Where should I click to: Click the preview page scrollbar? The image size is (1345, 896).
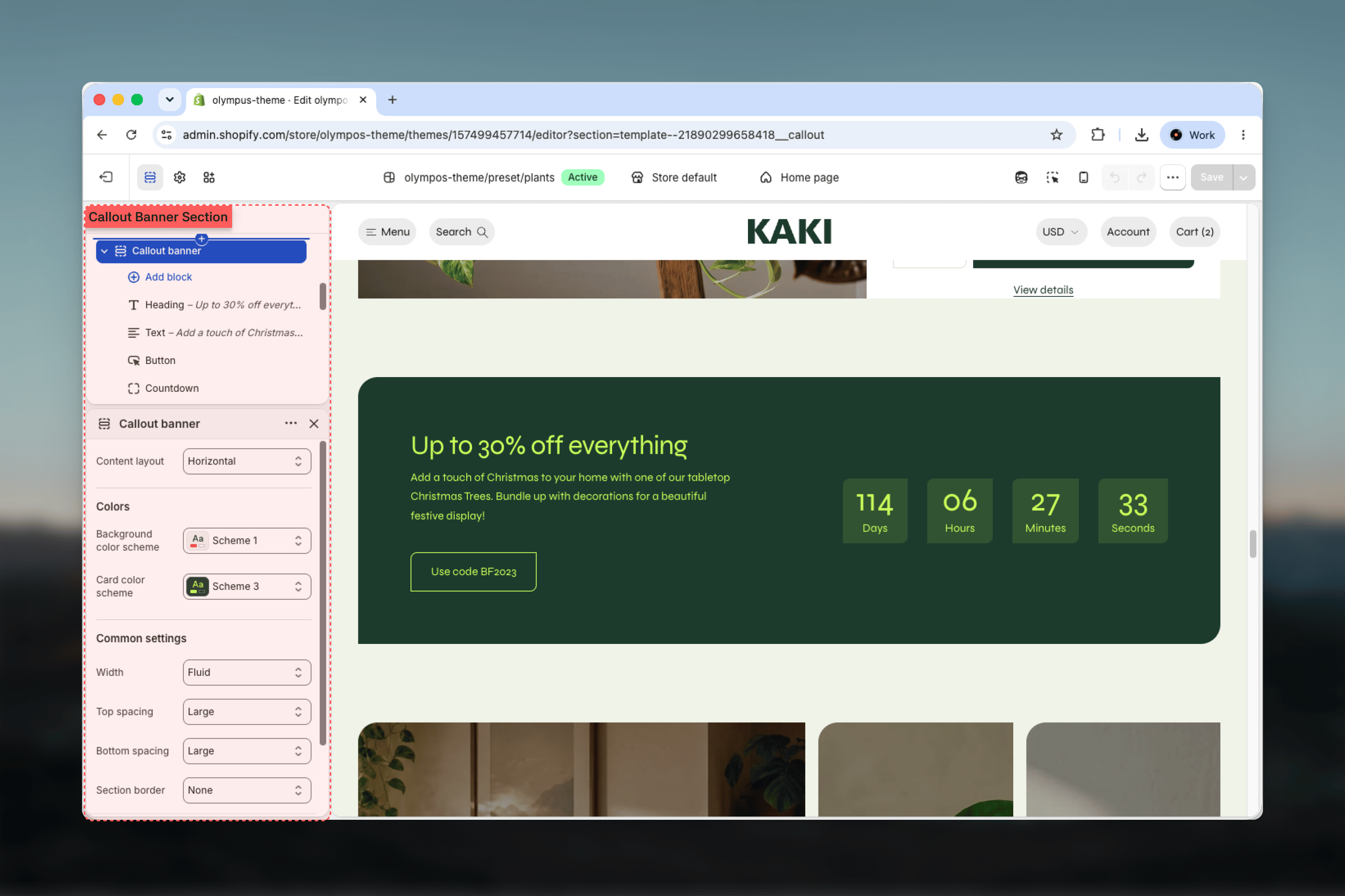1252,544
